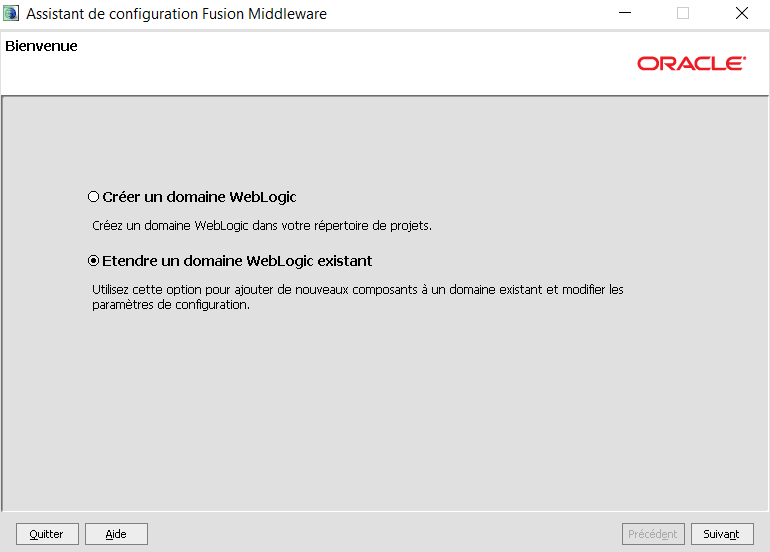This screenshot has width=770, height=552.
Task: Click the empty space between Aide and Précédent
Action: coord(385,534)
